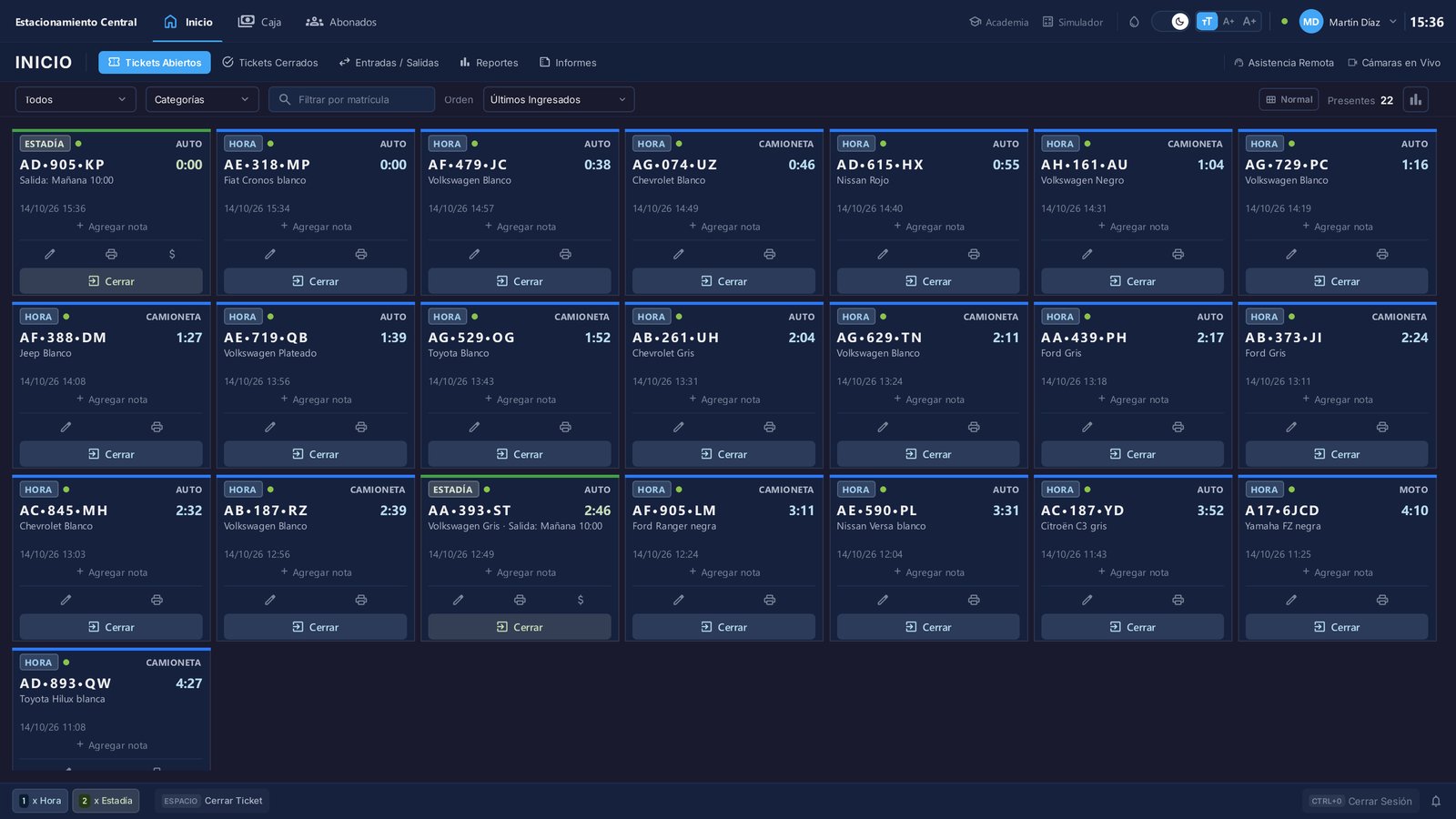This screenshot has width=1456, height=819.
Task: Edit ticket AG•529•OG with pencil icon
Action: coord(474,427)
